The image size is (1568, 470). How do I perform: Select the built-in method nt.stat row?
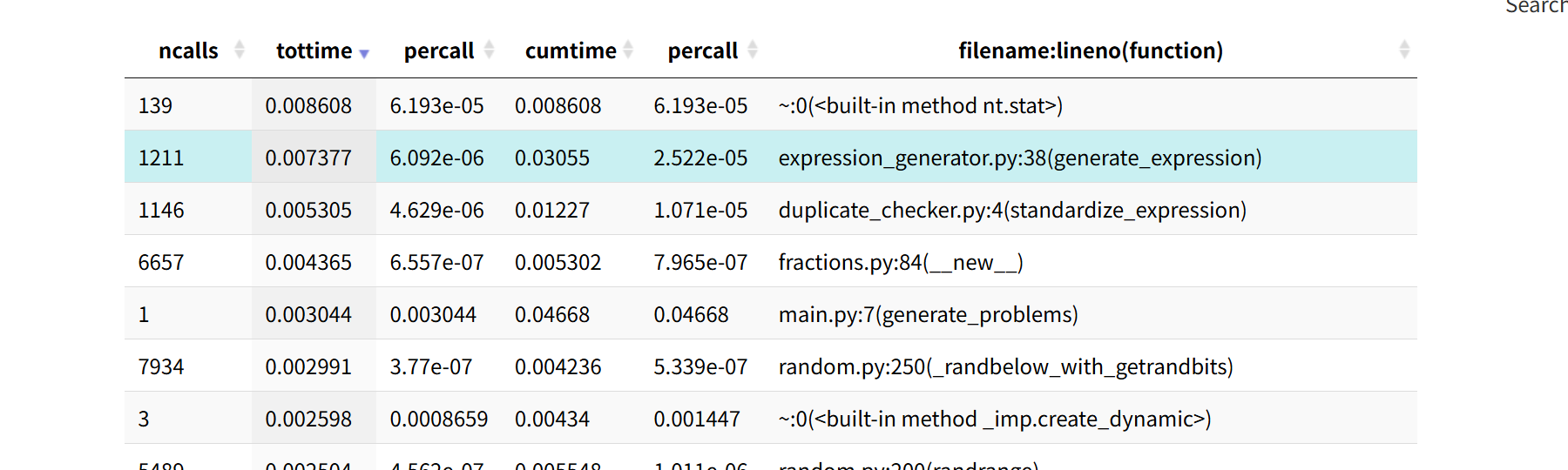click(x=920, y=105)
